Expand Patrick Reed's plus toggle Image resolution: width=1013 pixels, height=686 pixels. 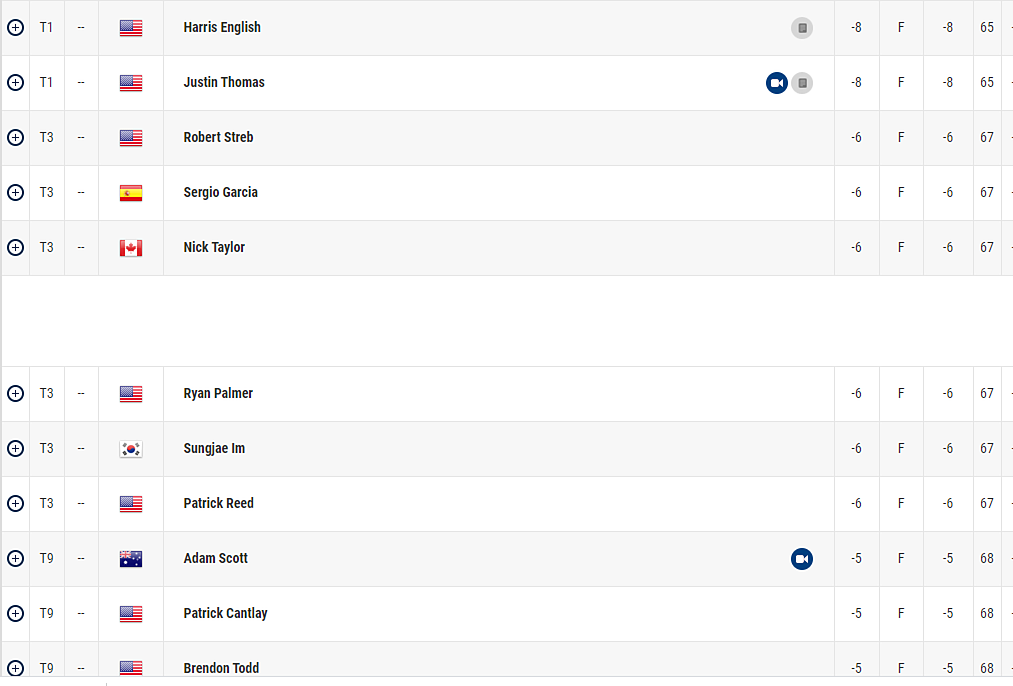point(15,504)
